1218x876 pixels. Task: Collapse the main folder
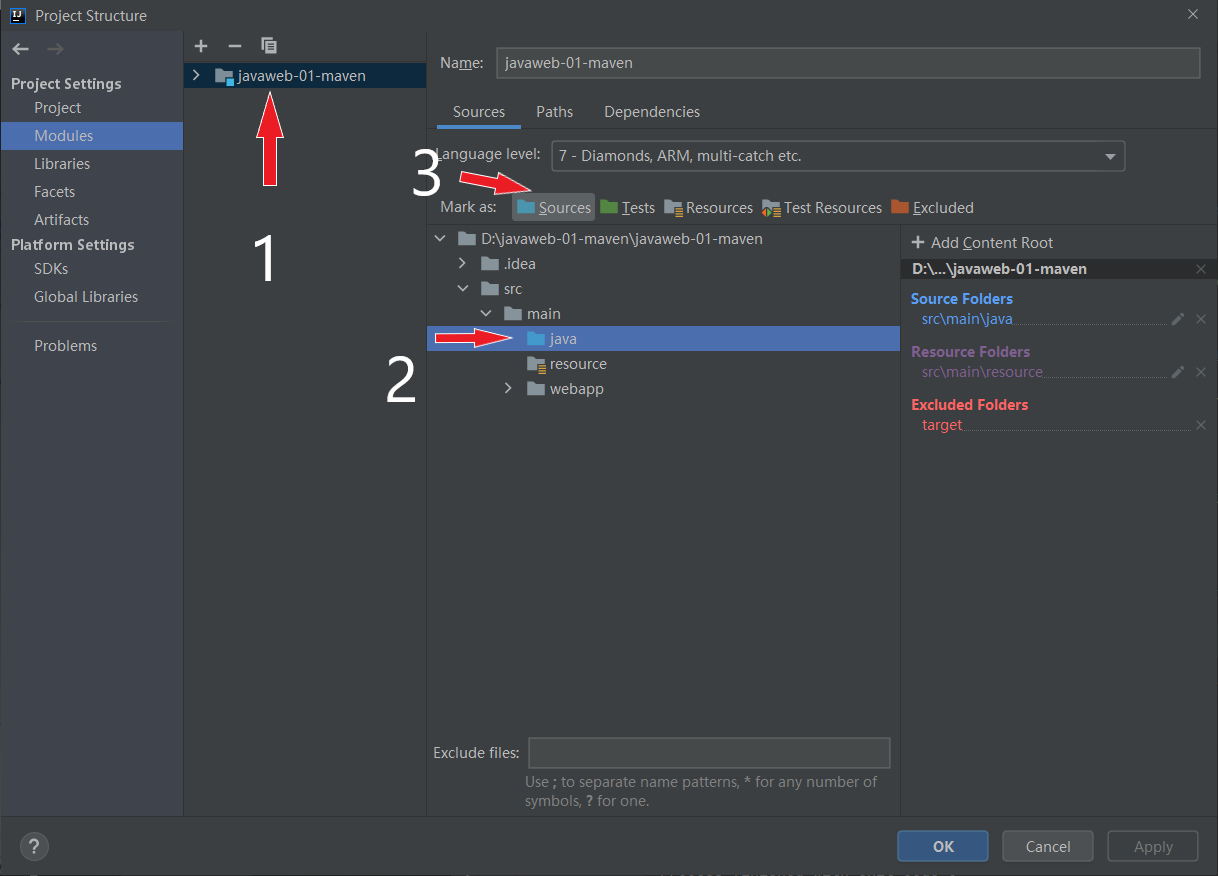tap(486, 314)
